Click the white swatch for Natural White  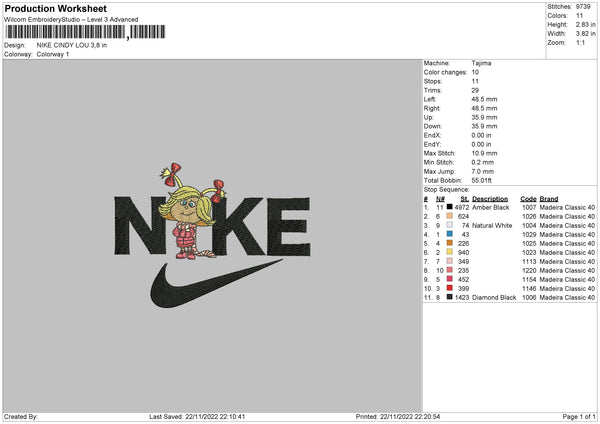[x=449, y=225]
